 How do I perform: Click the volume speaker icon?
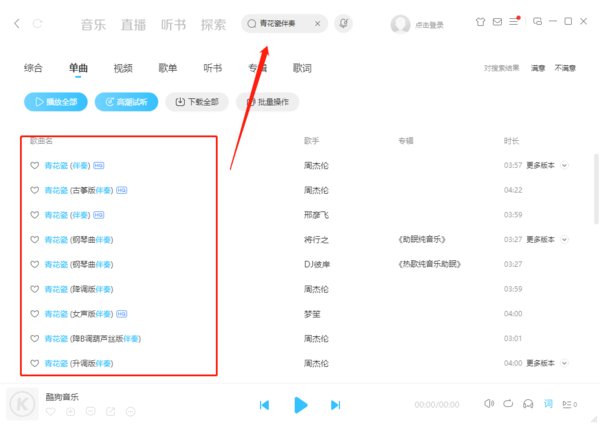[489, 404]
